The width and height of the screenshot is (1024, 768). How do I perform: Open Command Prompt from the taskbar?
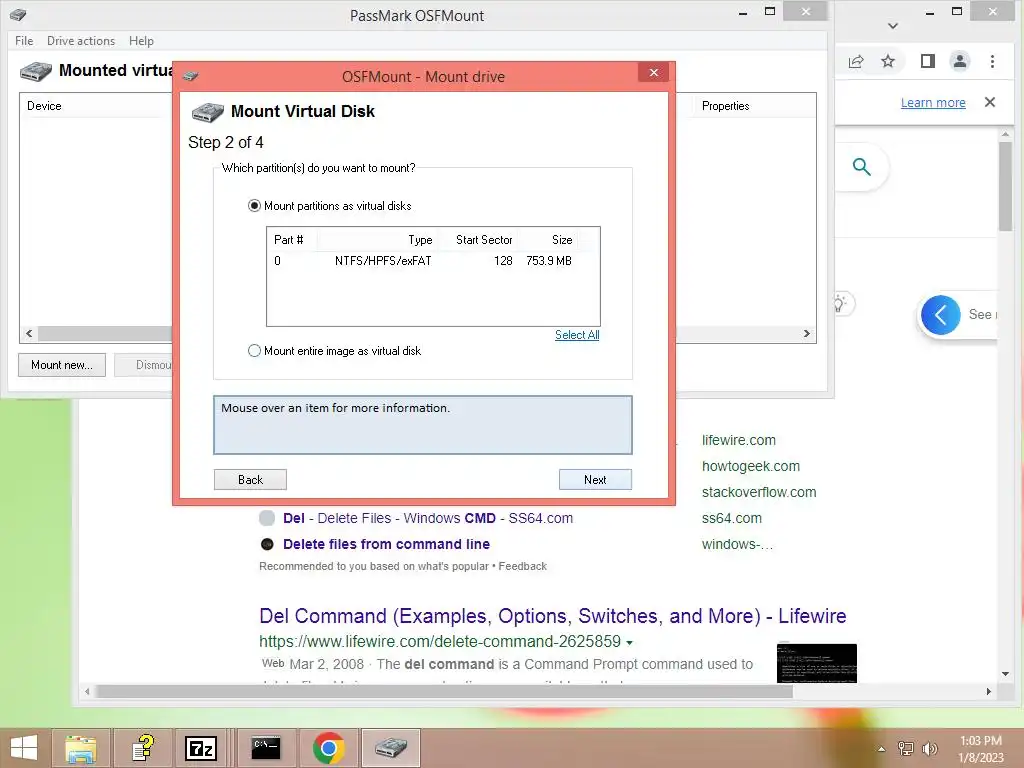266,748
